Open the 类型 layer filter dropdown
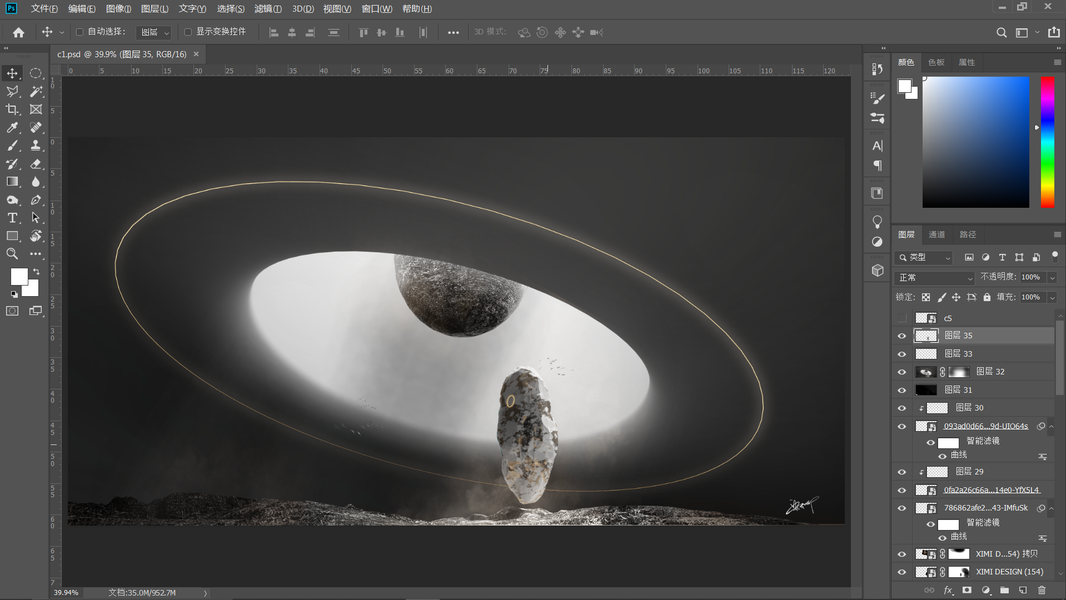Viewport: 1066px width, 600px height. tap(925, 258)
